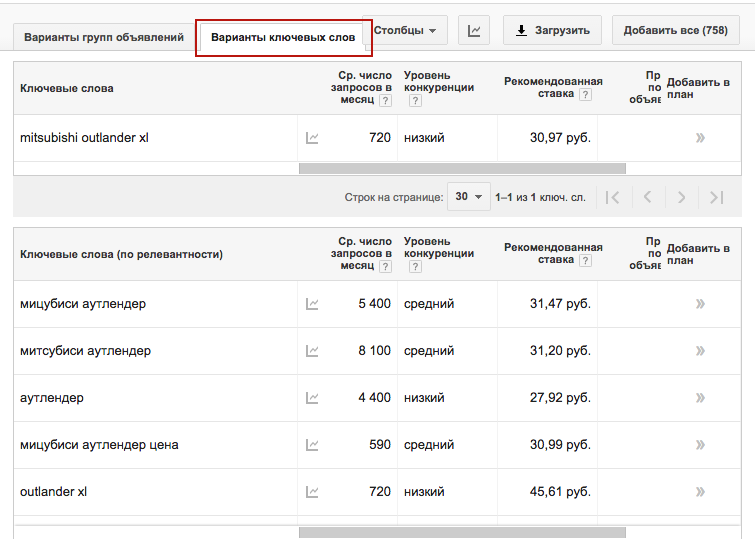The height and width of the screenshot is (539, 755).
Task: Open help for Рекомендованная ставка in top table
Action: point(585,94)
